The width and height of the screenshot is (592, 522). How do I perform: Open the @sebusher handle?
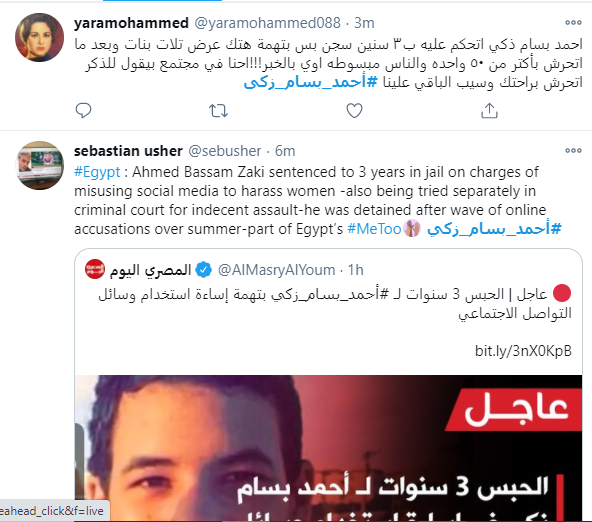tap(225, 151)
